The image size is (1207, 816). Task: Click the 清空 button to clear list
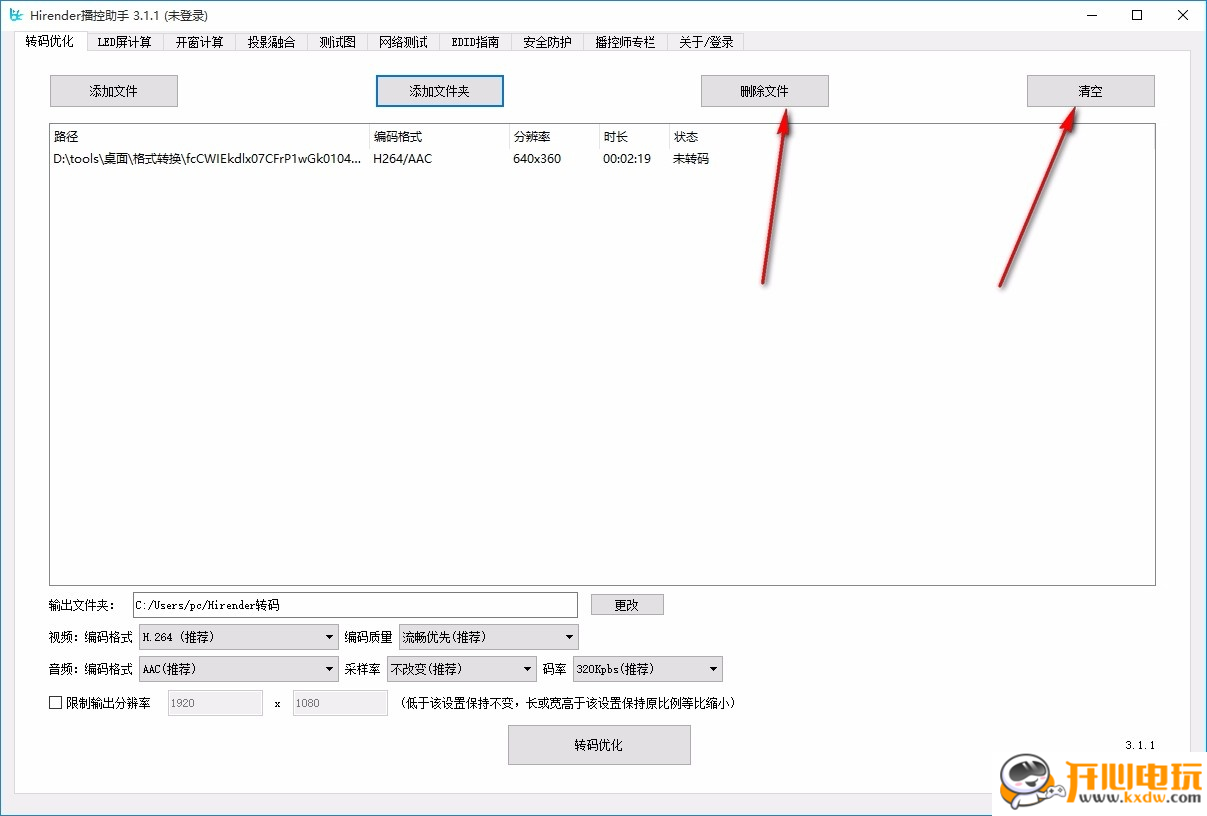coord(1091,91)
